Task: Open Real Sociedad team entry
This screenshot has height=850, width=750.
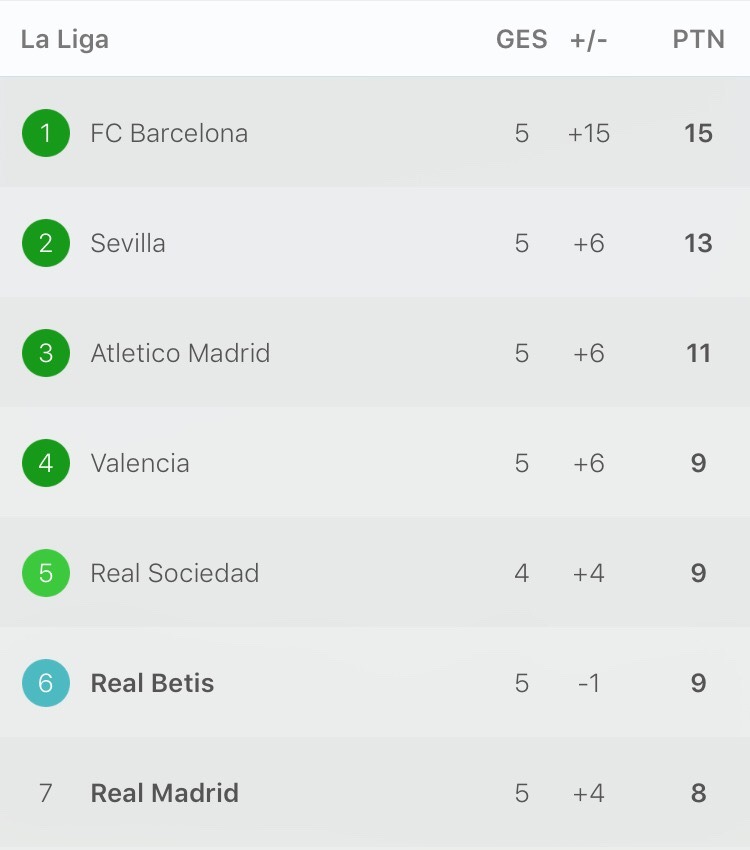Action: click(x=175, y=573)
